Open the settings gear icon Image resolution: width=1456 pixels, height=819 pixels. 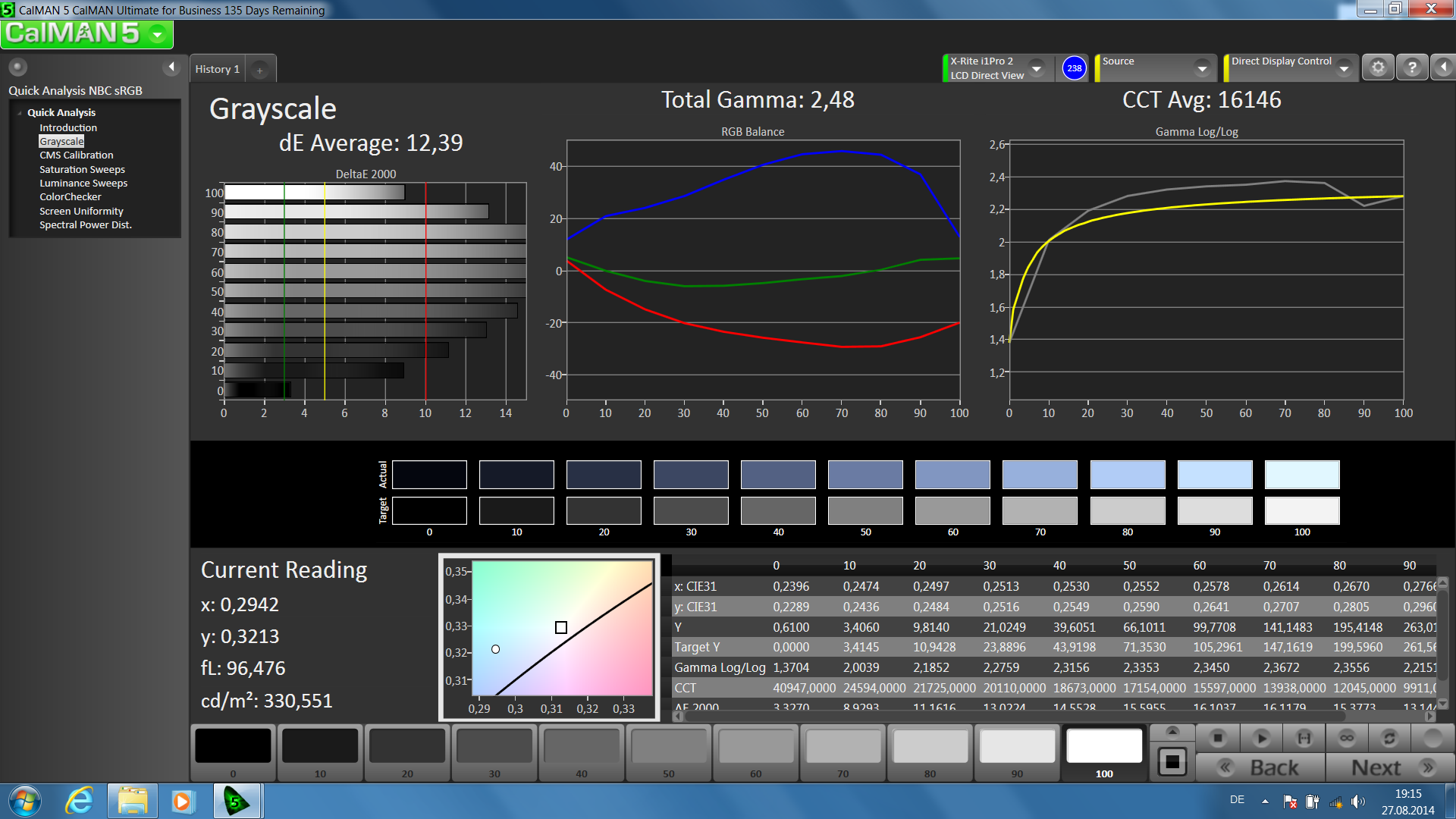pos(1378,67)
